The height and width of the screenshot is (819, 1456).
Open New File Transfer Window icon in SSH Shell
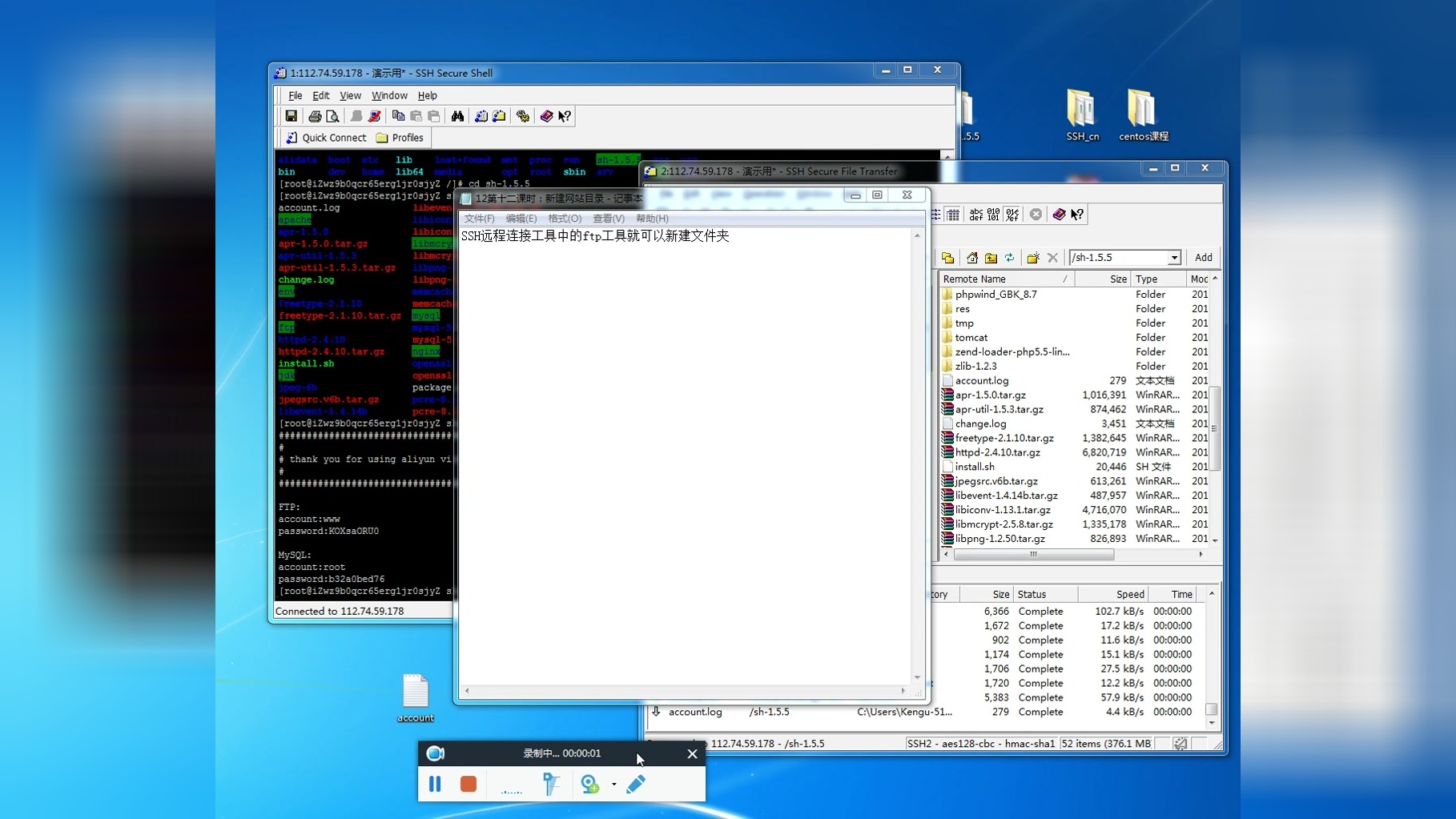pos(499,116)
